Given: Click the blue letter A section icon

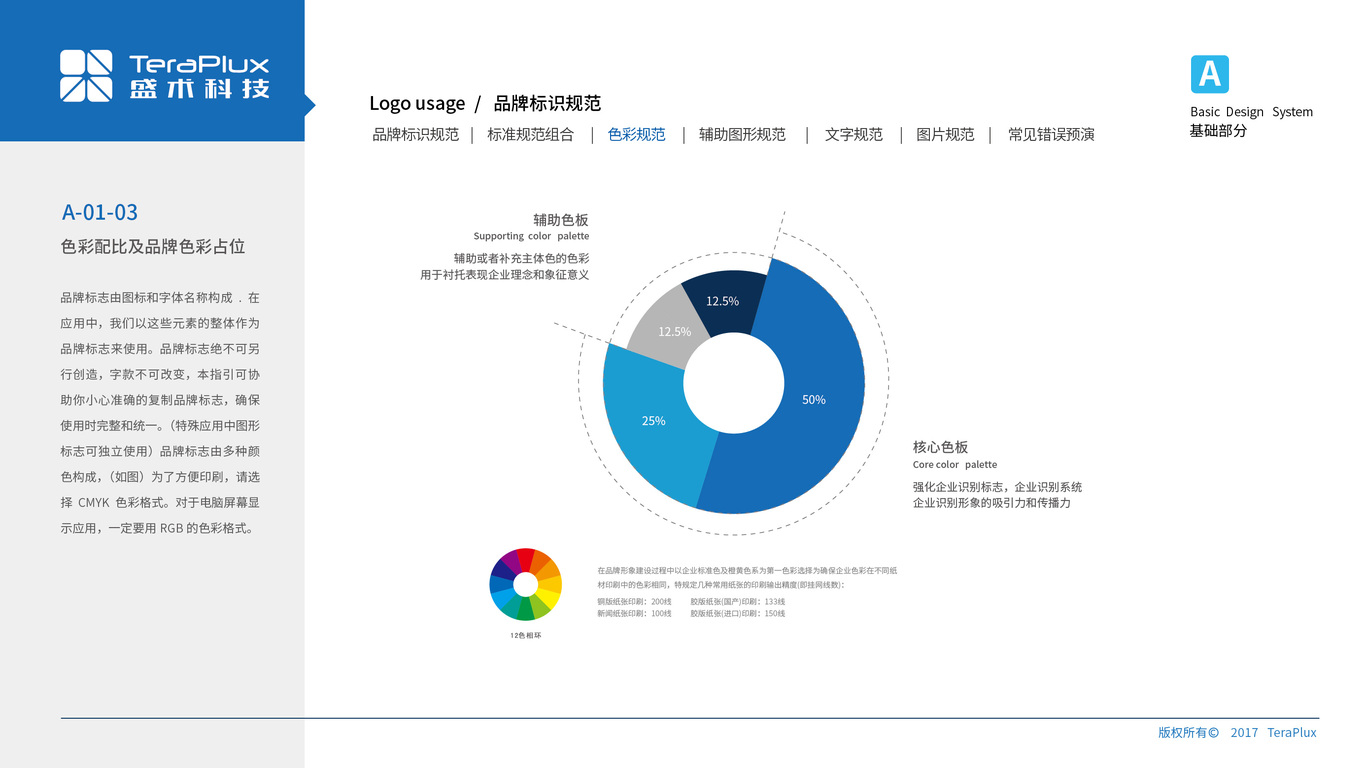Looking at the screenshot, I should [1209, 75].
